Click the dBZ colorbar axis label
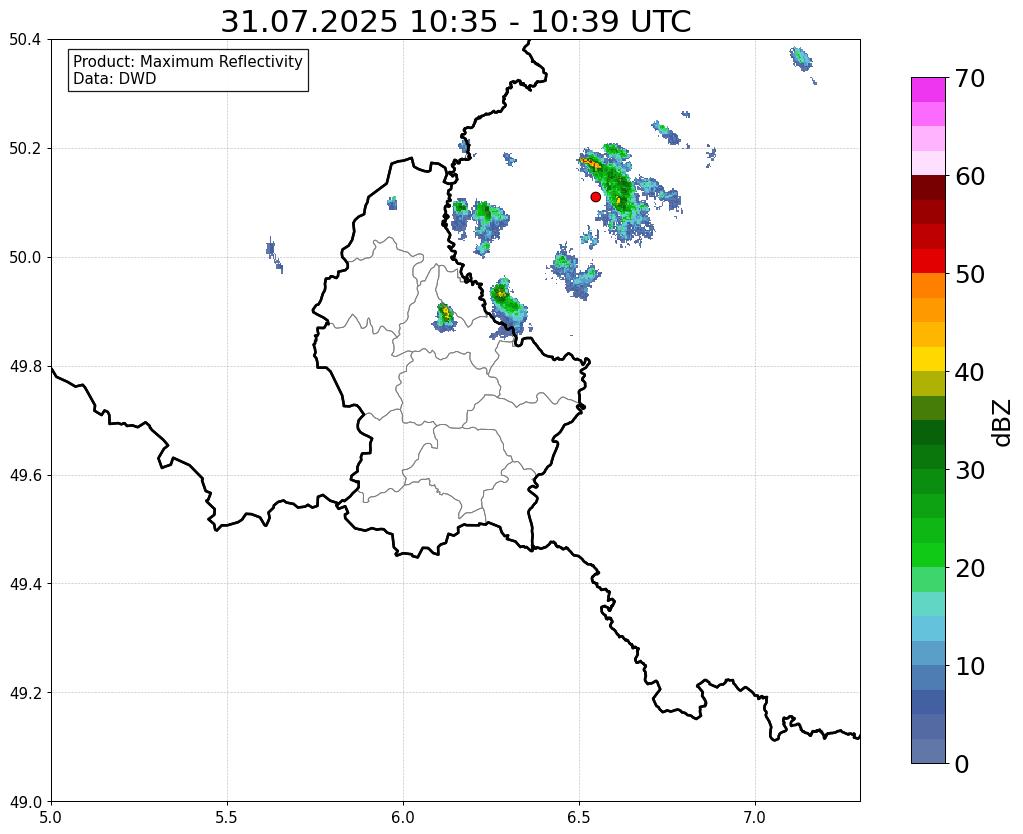Viewport: 1023px width, 834px height. click(x=1003, y=423)
